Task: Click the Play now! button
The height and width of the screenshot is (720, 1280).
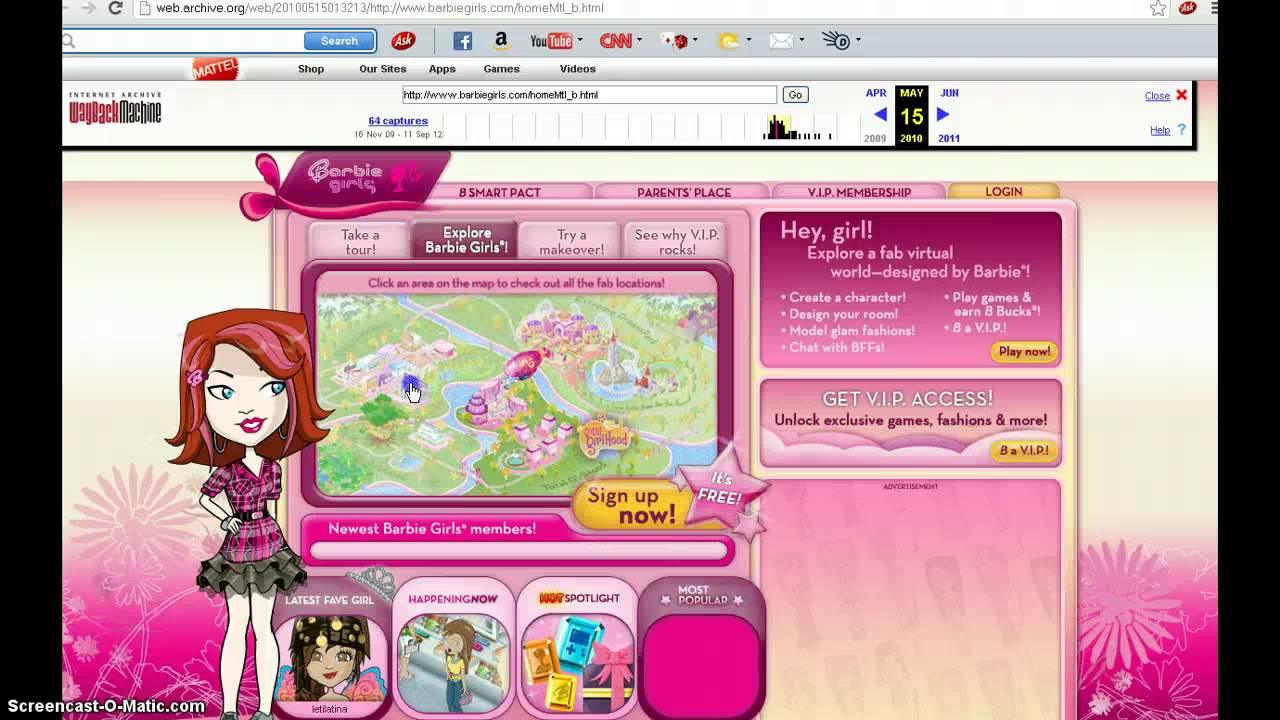Action: tap(1025, 352)
